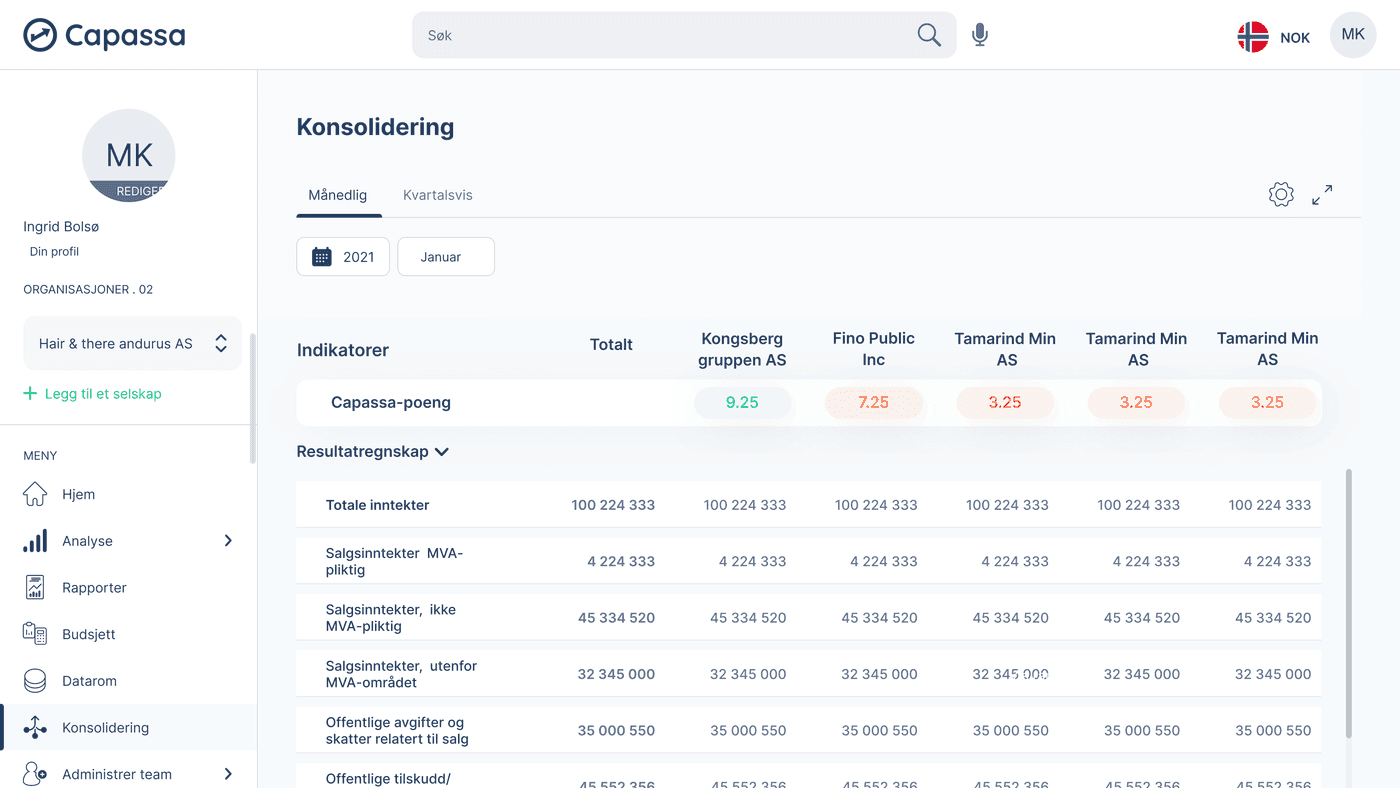Click the Konsolidering page title
Viewport: 1400px width, 788px height.
[375, 127]
